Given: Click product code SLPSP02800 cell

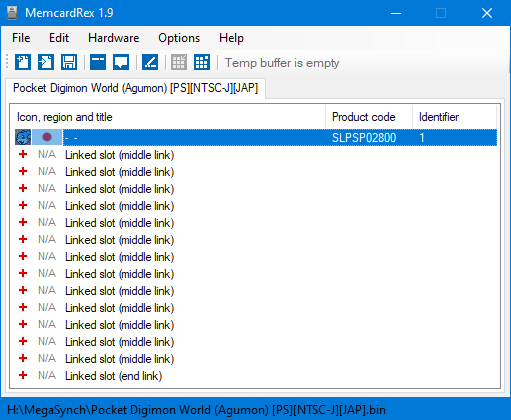Looking at the screenshot, I should [x=364, y=138].
